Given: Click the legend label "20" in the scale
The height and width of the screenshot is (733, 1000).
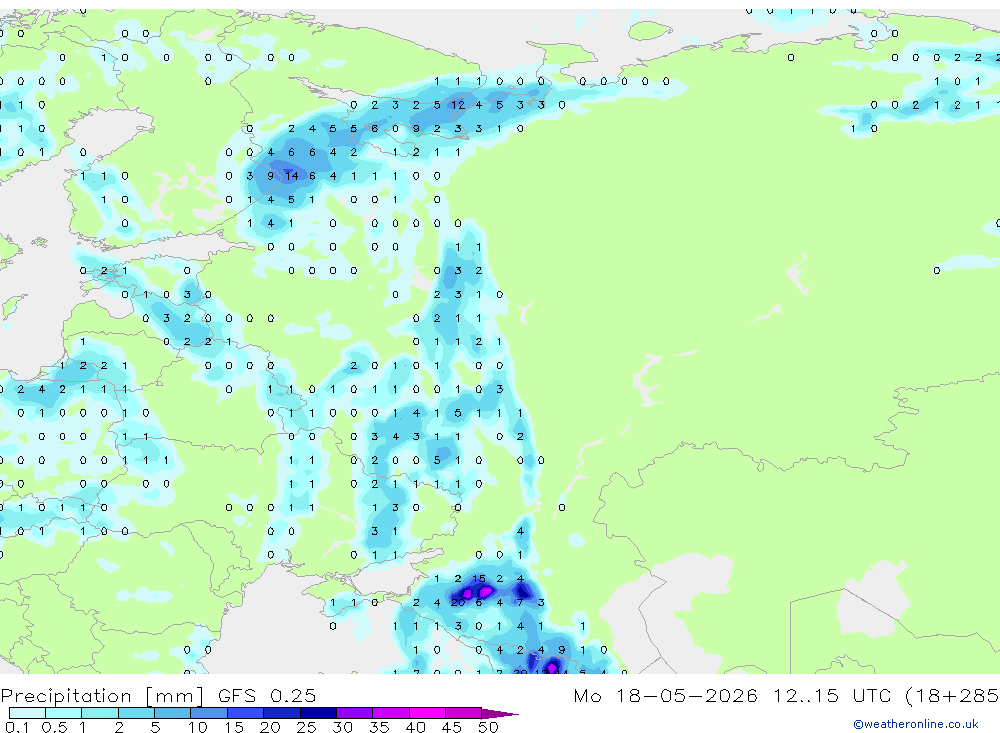Looking at the screenshot, I should [270, 727].
